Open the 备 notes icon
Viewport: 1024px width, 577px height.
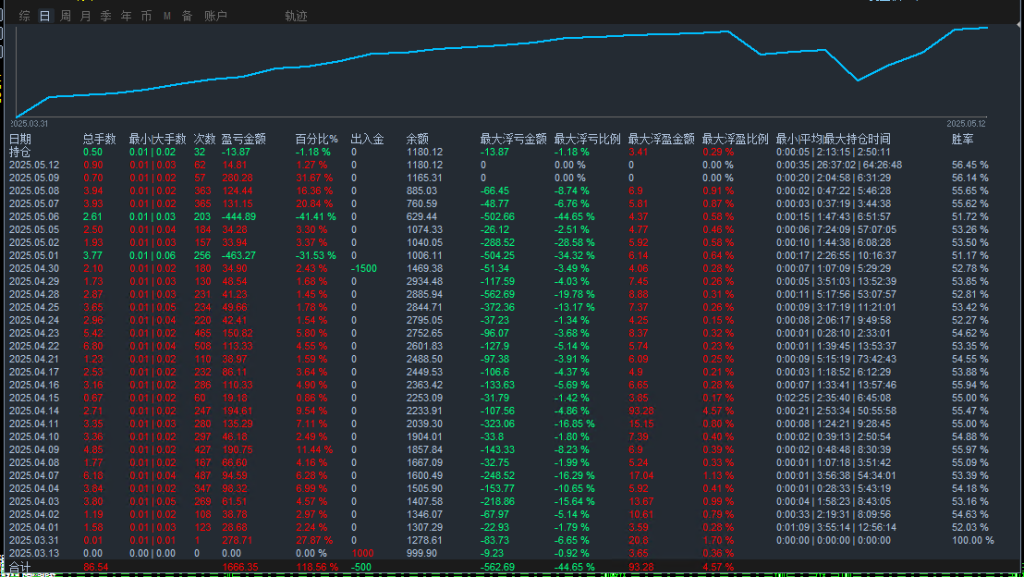tap(188, 14)
